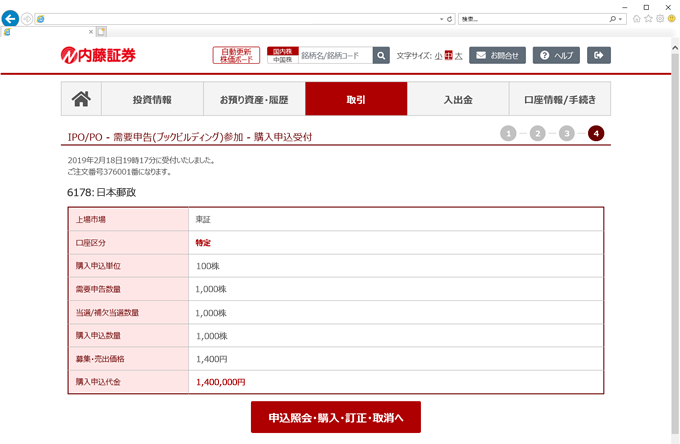Click the smiley feedback icon

click(x=671, y=19)
